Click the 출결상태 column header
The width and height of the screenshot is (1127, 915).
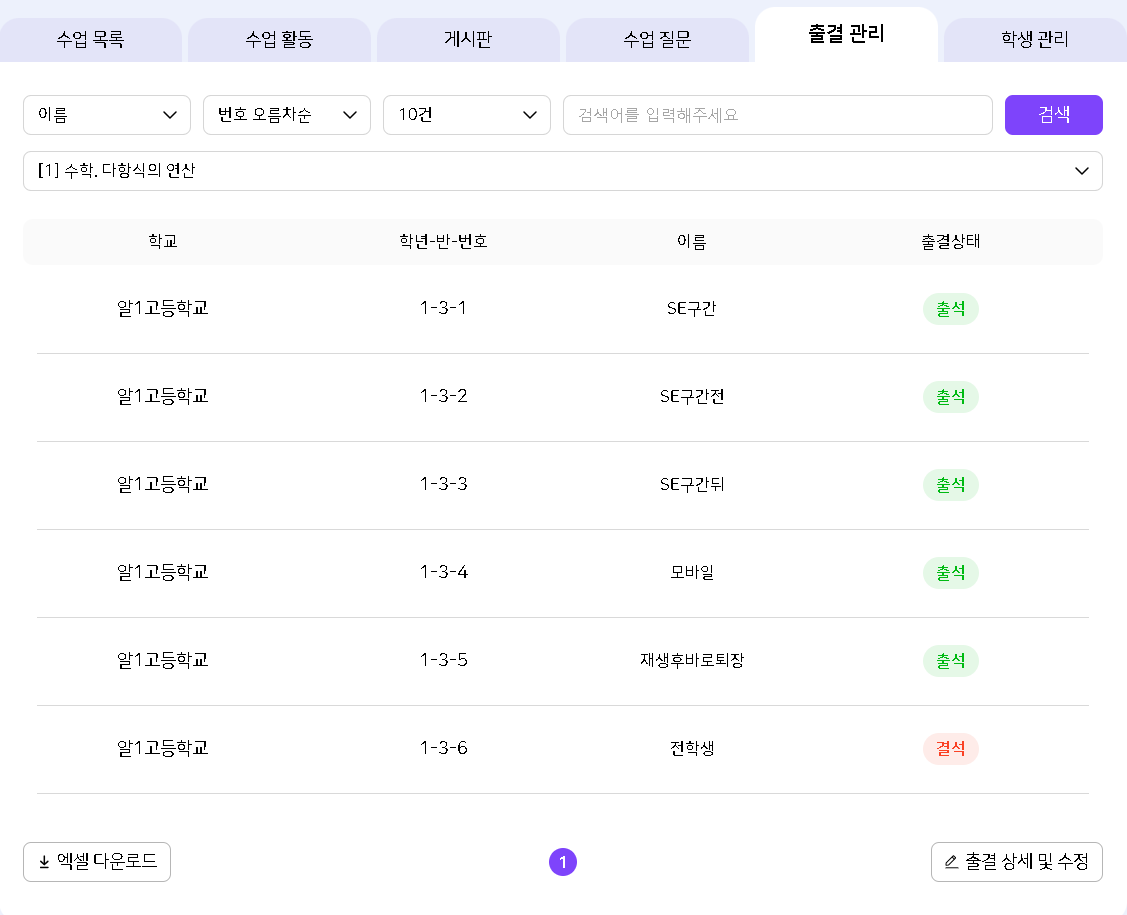(x=950, y=242)
